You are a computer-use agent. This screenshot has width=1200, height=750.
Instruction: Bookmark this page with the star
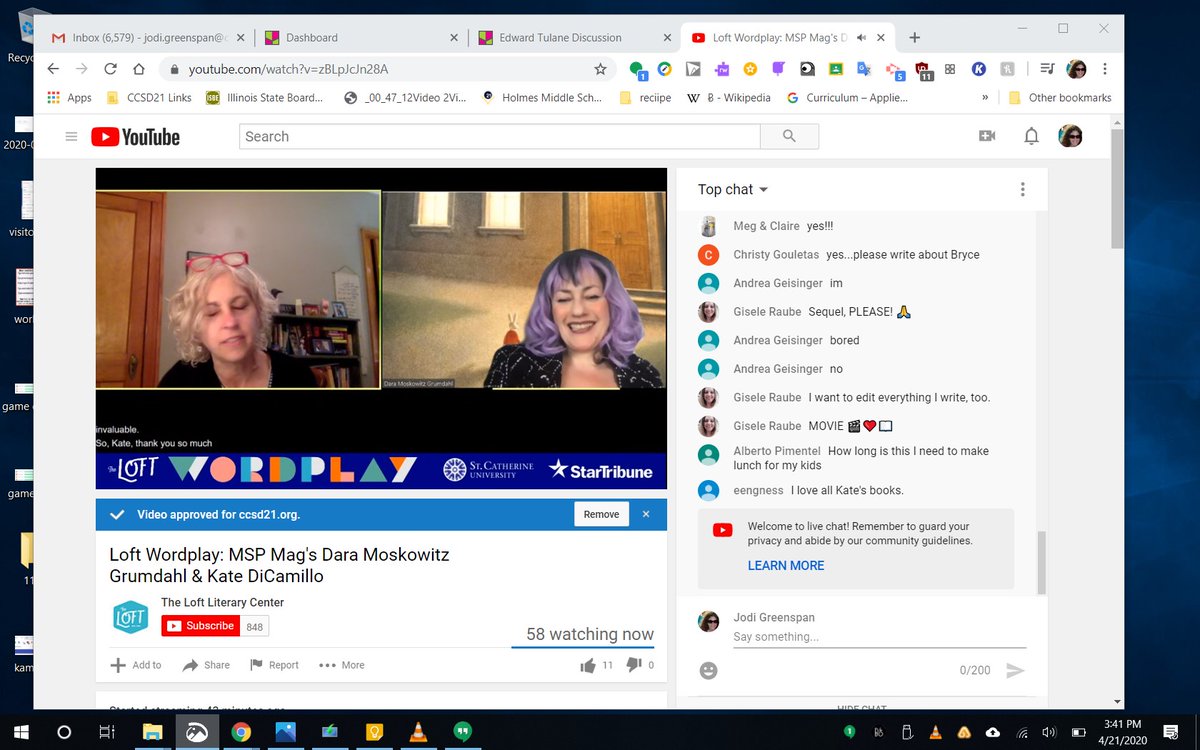click(600, 69)
